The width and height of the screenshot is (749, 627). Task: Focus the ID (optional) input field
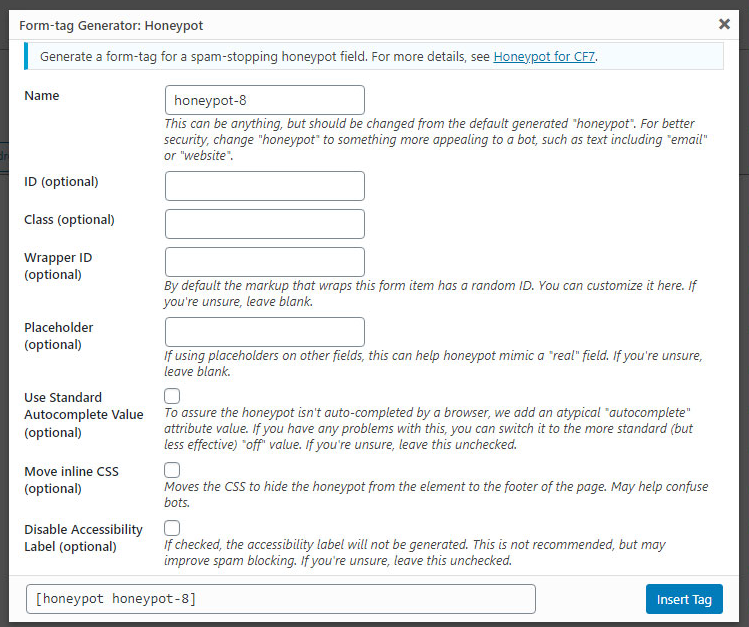tap(265, 186)
